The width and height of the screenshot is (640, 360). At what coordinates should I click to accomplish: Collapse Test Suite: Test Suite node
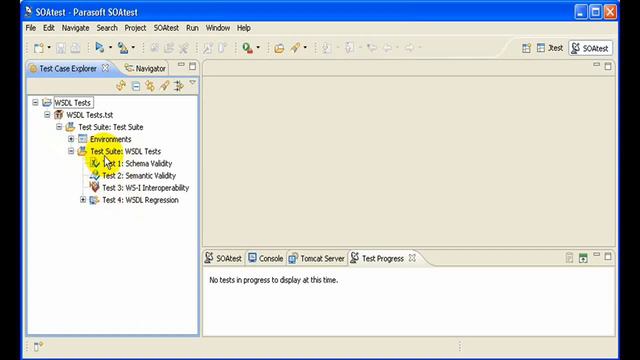59,127
